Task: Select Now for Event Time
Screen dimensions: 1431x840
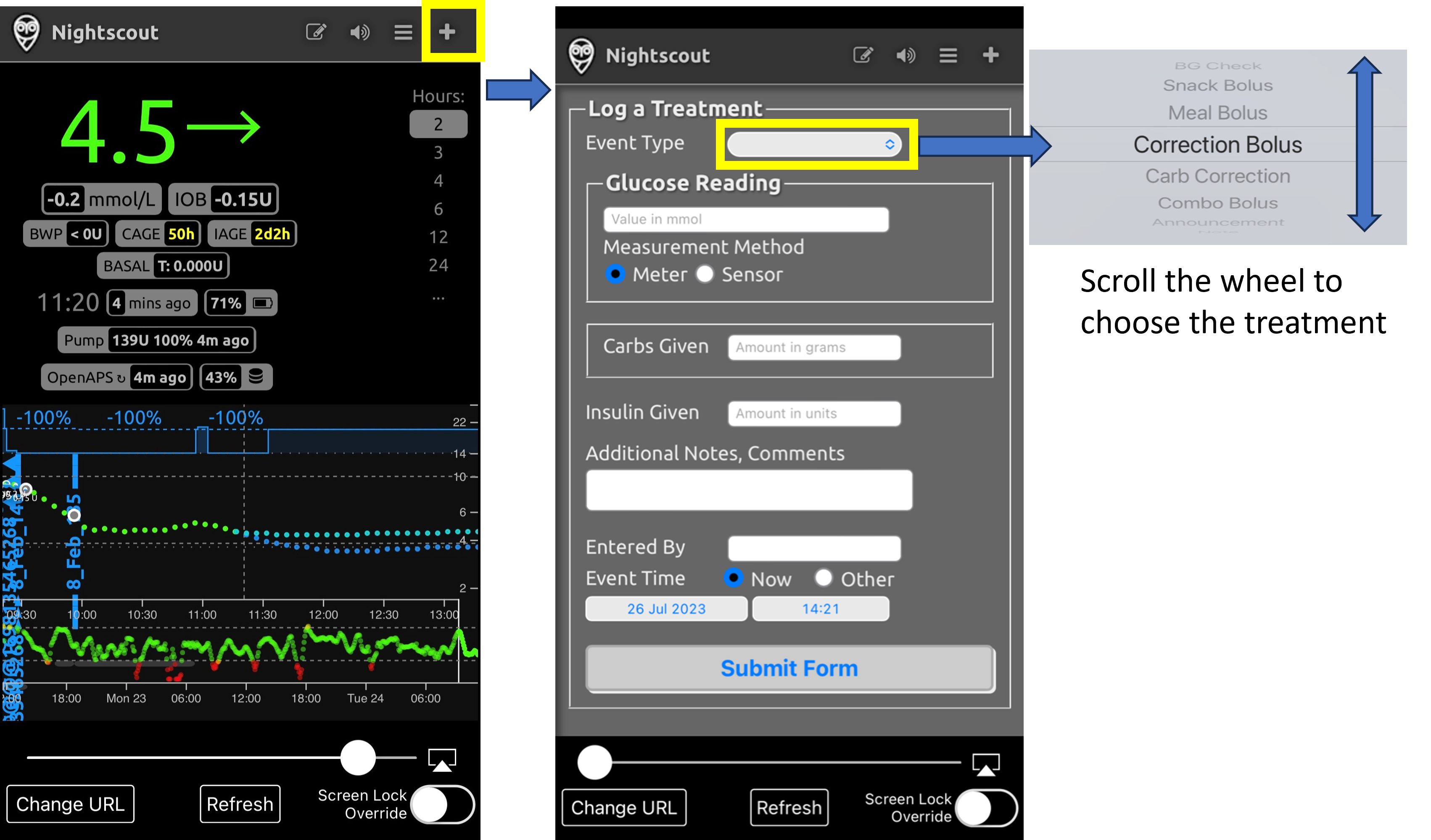Action: 733,578
